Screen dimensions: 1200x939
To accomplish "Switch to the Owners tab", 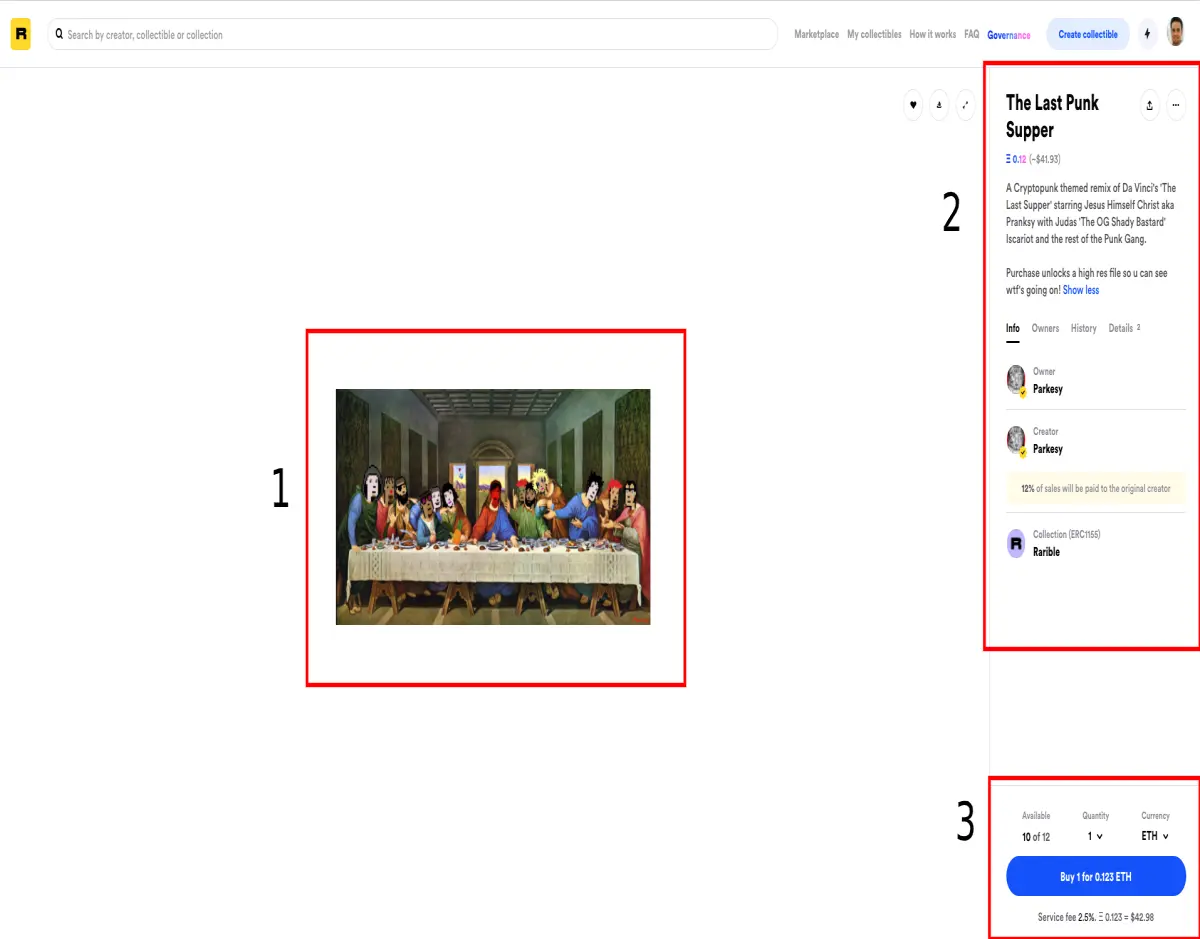I will point(1045,328).
